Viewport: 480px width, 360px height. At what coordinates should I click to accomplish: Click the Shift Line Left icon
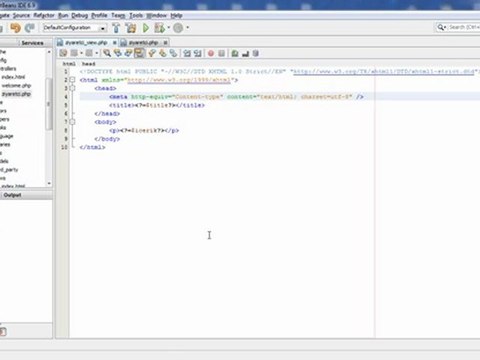click(x=187, y=53)
